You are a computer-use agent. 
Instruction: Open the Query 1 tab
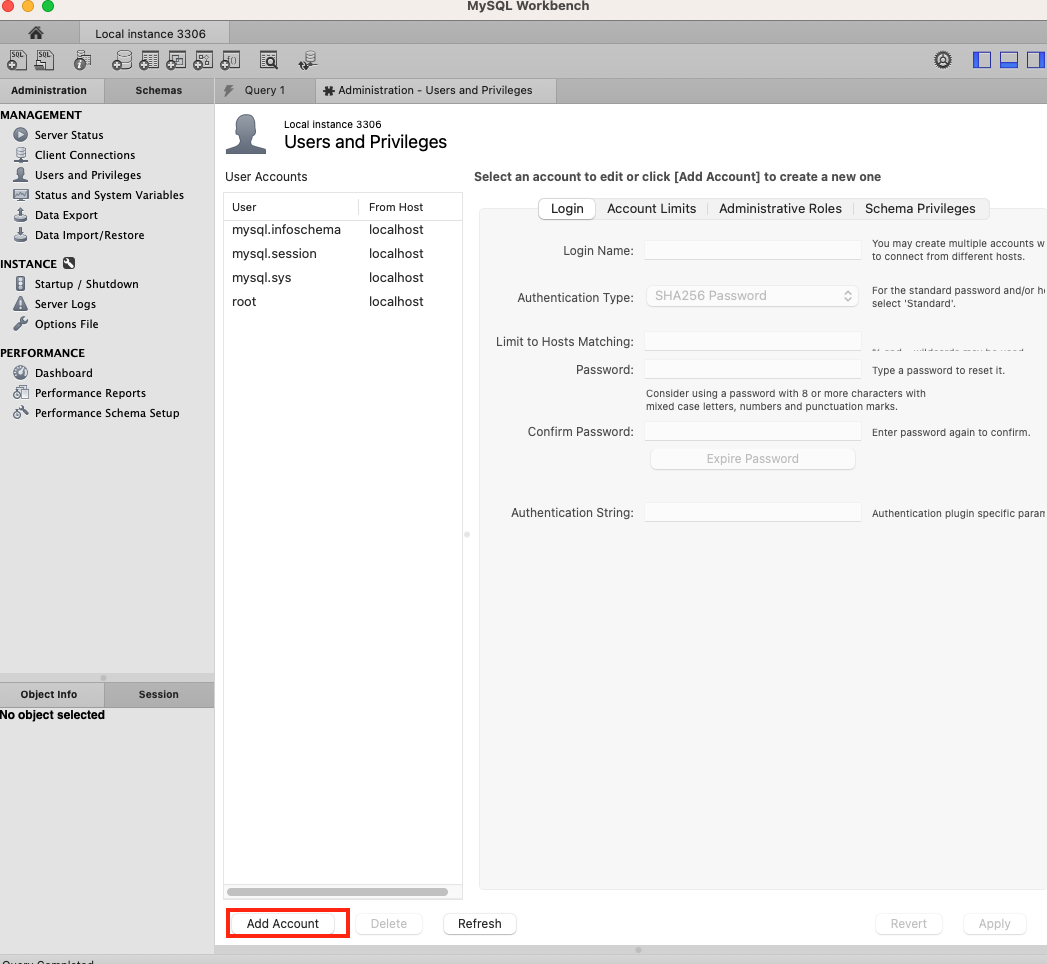[265, 90]
